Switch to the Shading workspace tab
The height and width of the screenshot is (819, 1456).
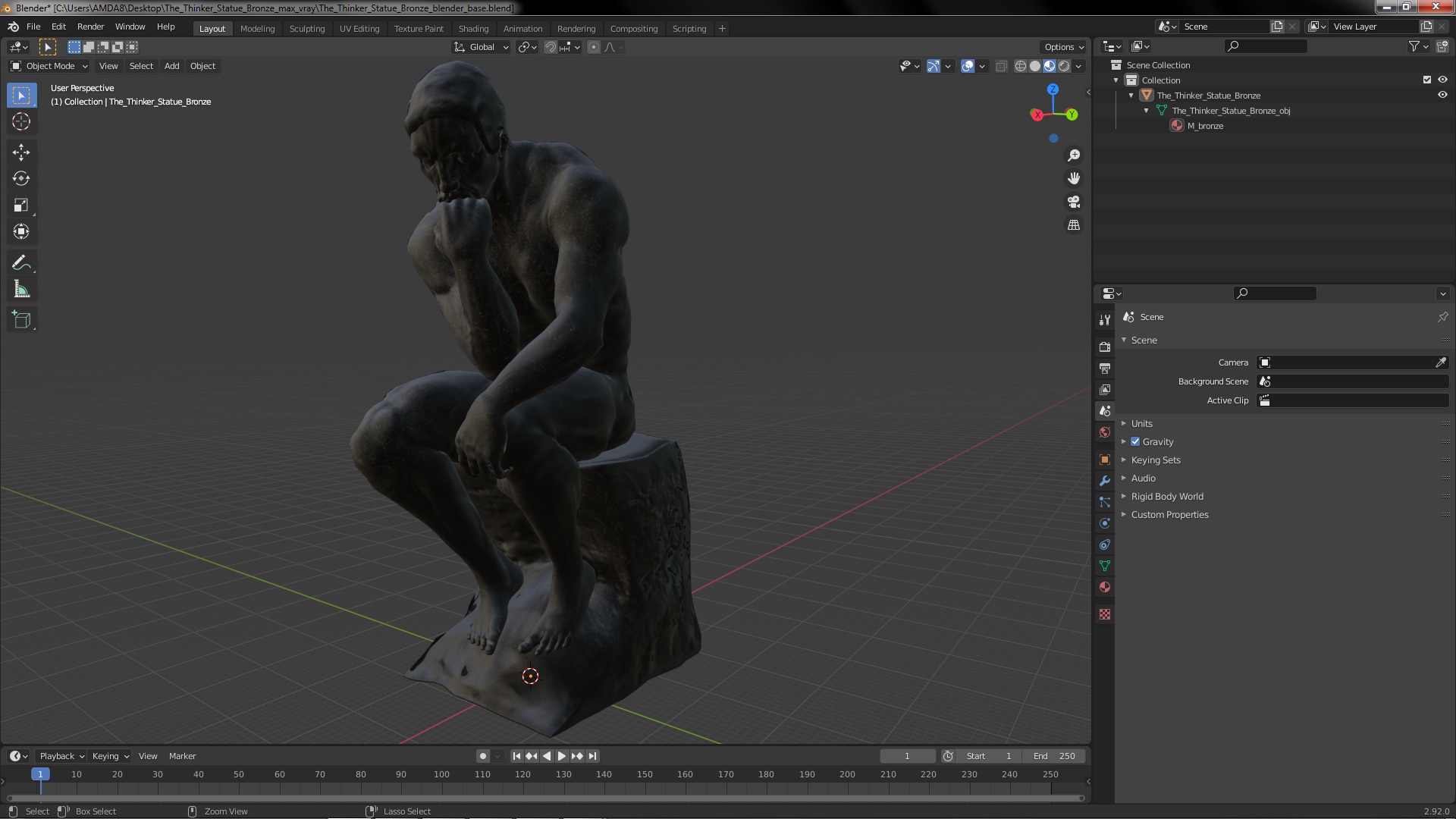click(473, 29)
